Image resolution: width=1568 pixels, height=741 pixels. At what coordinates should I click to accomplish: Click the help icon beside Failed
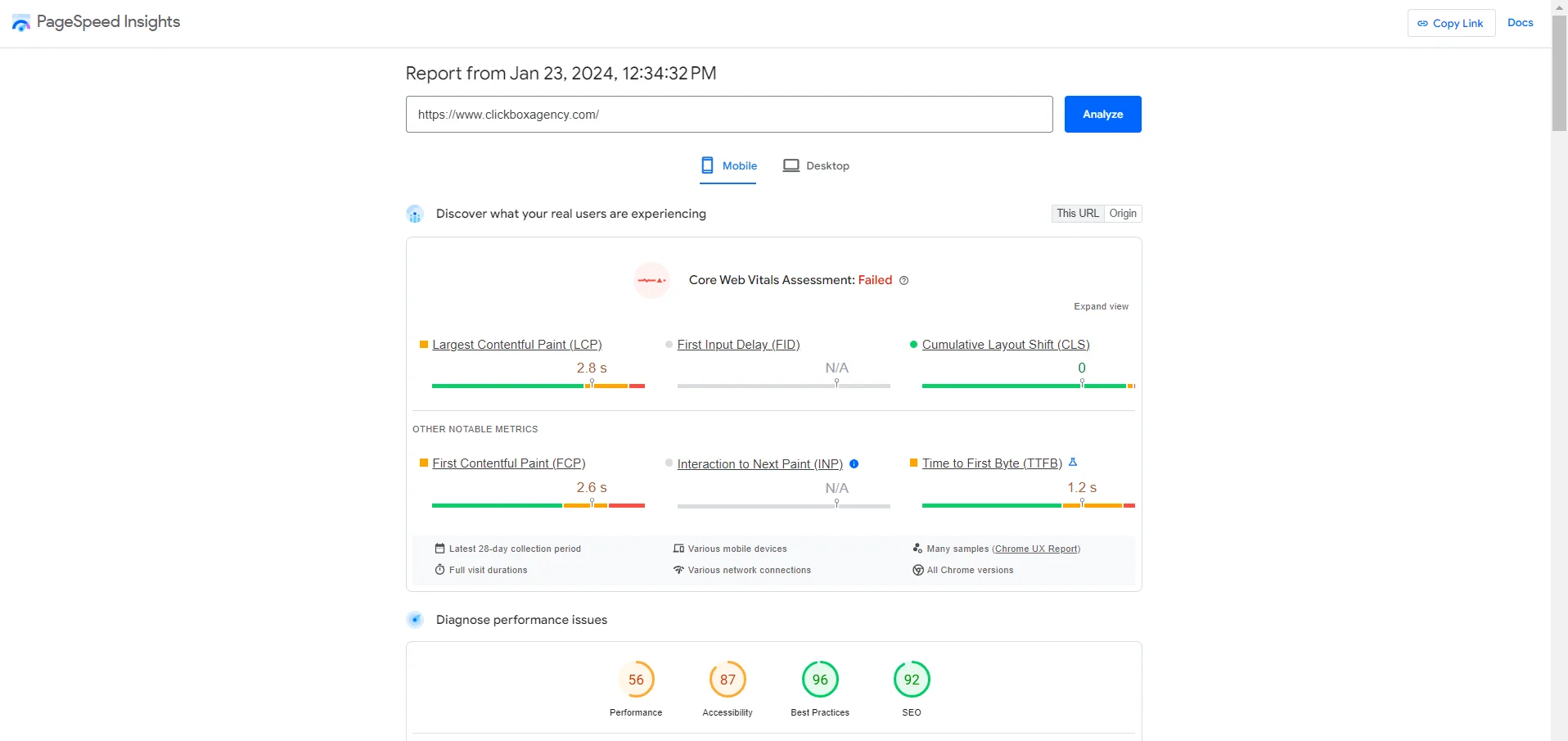pos(903,281)
